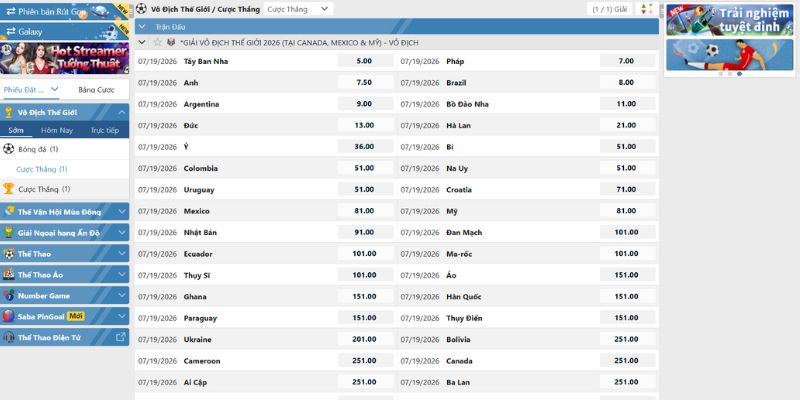
Task: Select Hà Lan odds 21.00
Action: point(627,125)
